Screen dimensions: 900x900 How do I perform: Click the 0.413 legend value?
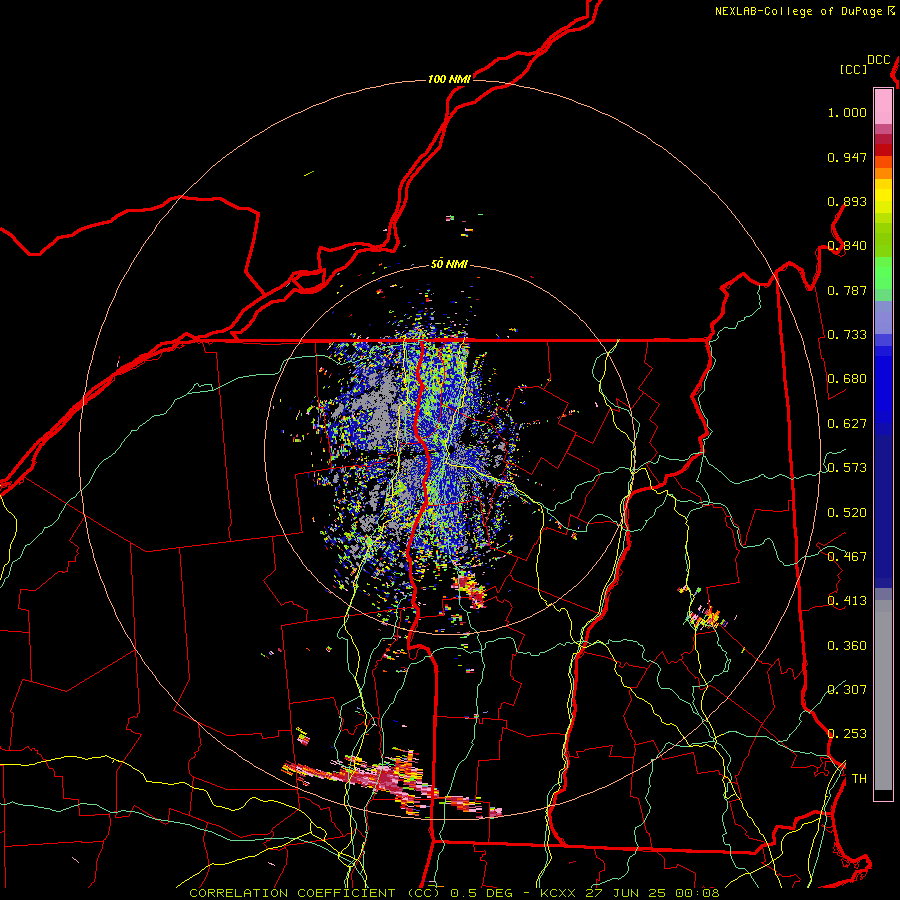pyautogui.click(x=847, y=601)
